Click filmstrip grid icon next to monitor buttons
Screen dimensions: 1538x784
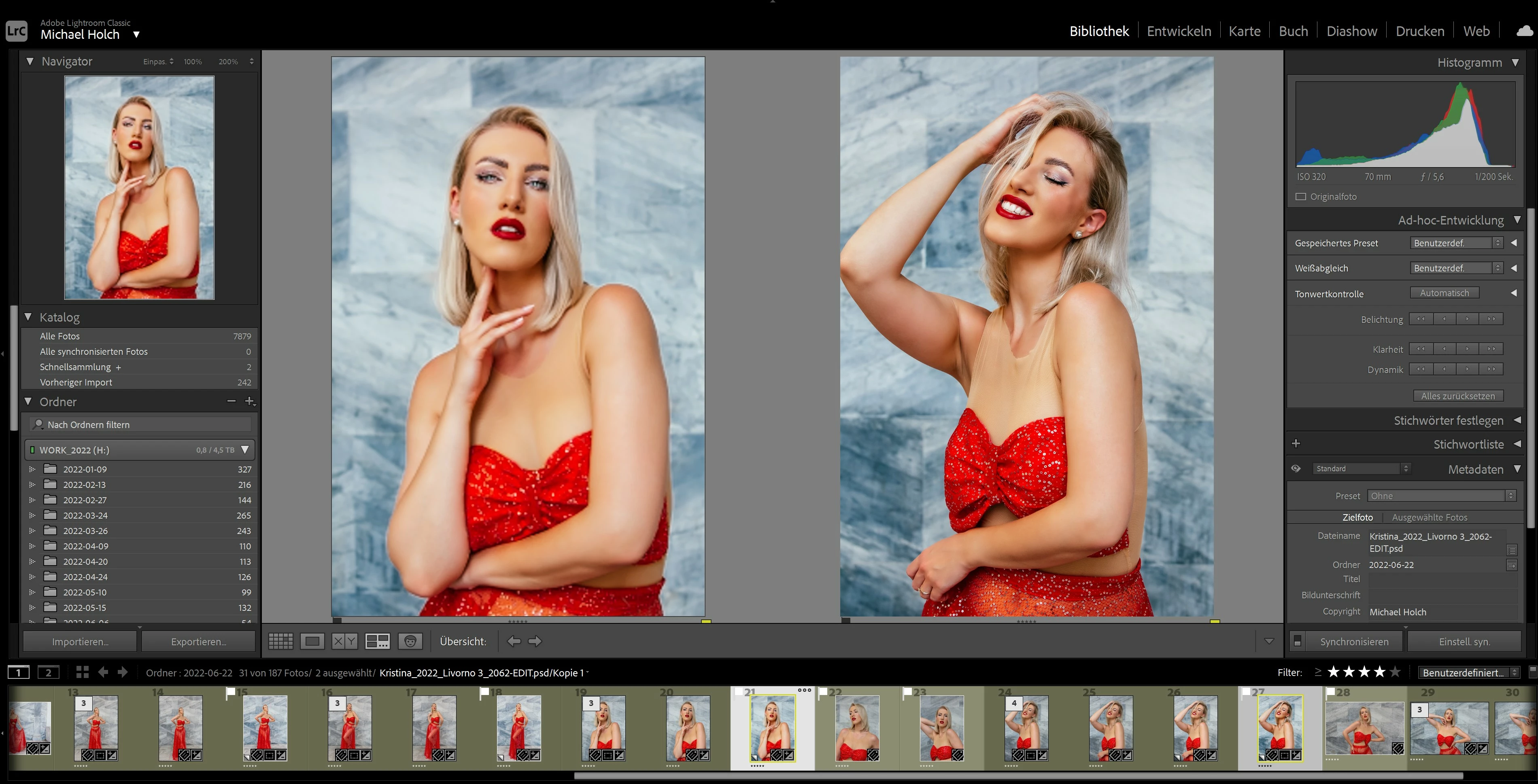tap(83, 672)
